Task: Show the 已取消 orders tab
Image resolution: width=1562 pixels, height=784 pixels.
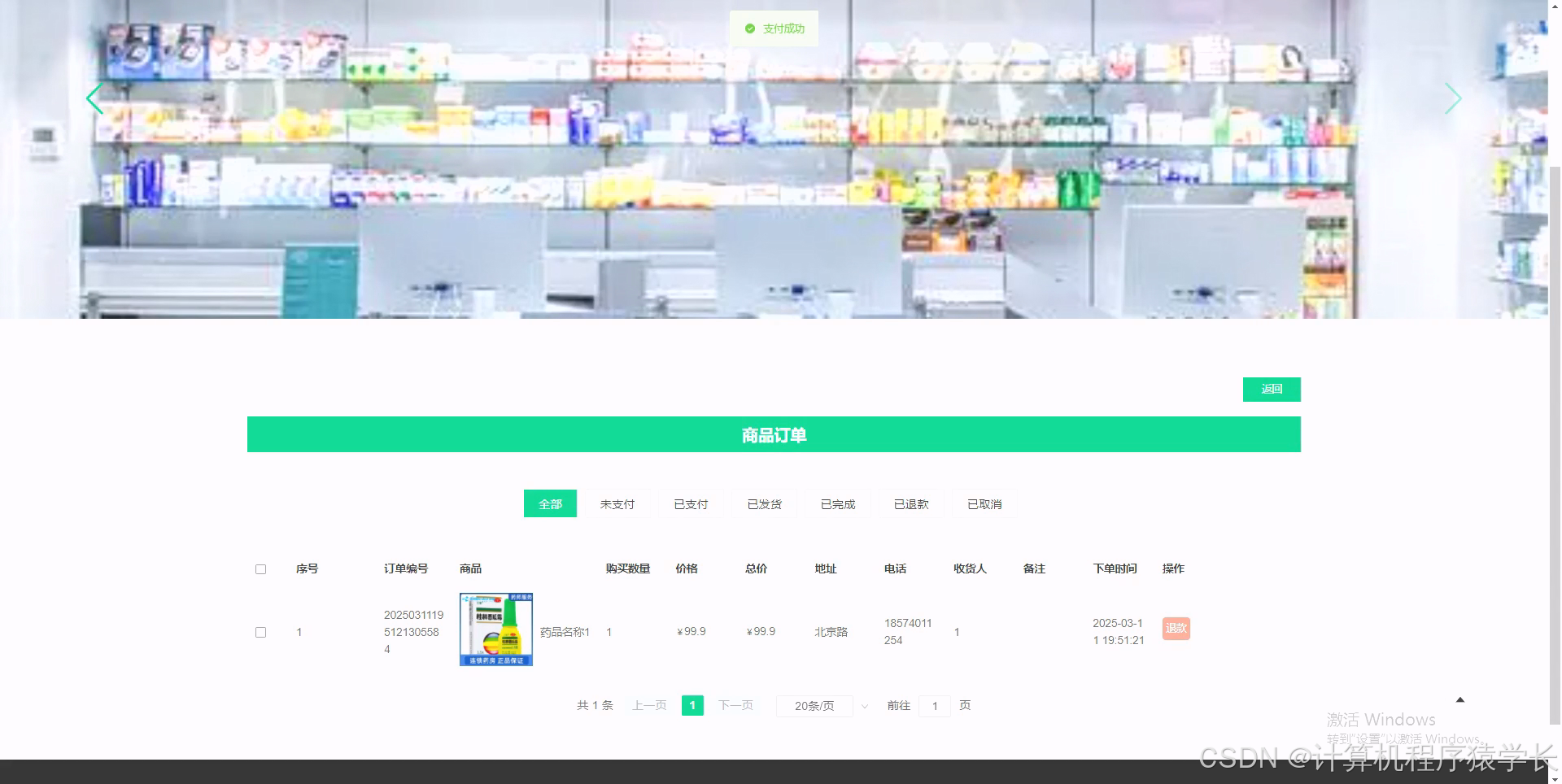Action: pyautogui.click(x=984, y=503)
